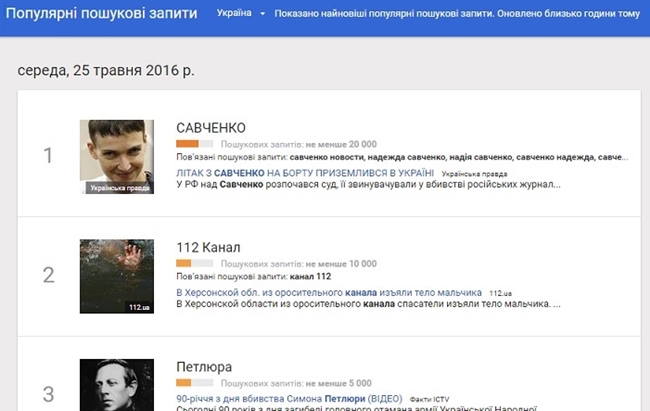The width and height of the screenshot is (650, 411).
Task: Click rank number 3
Action: tap(49, 394)
